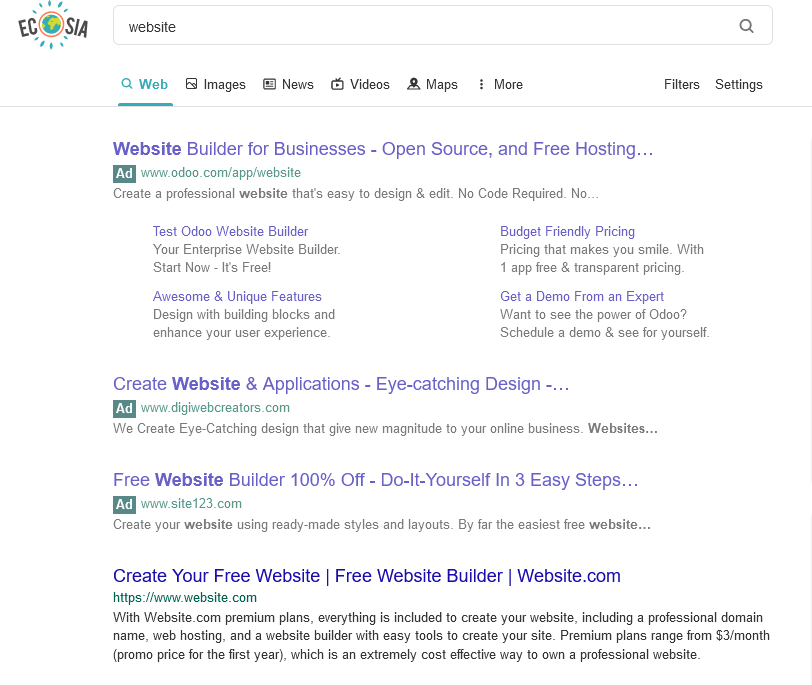Open 'Website Builder for Businesses' ad result
Viewport: 812px width, 685px height.
pyautogui.click(x=383, y=149)
